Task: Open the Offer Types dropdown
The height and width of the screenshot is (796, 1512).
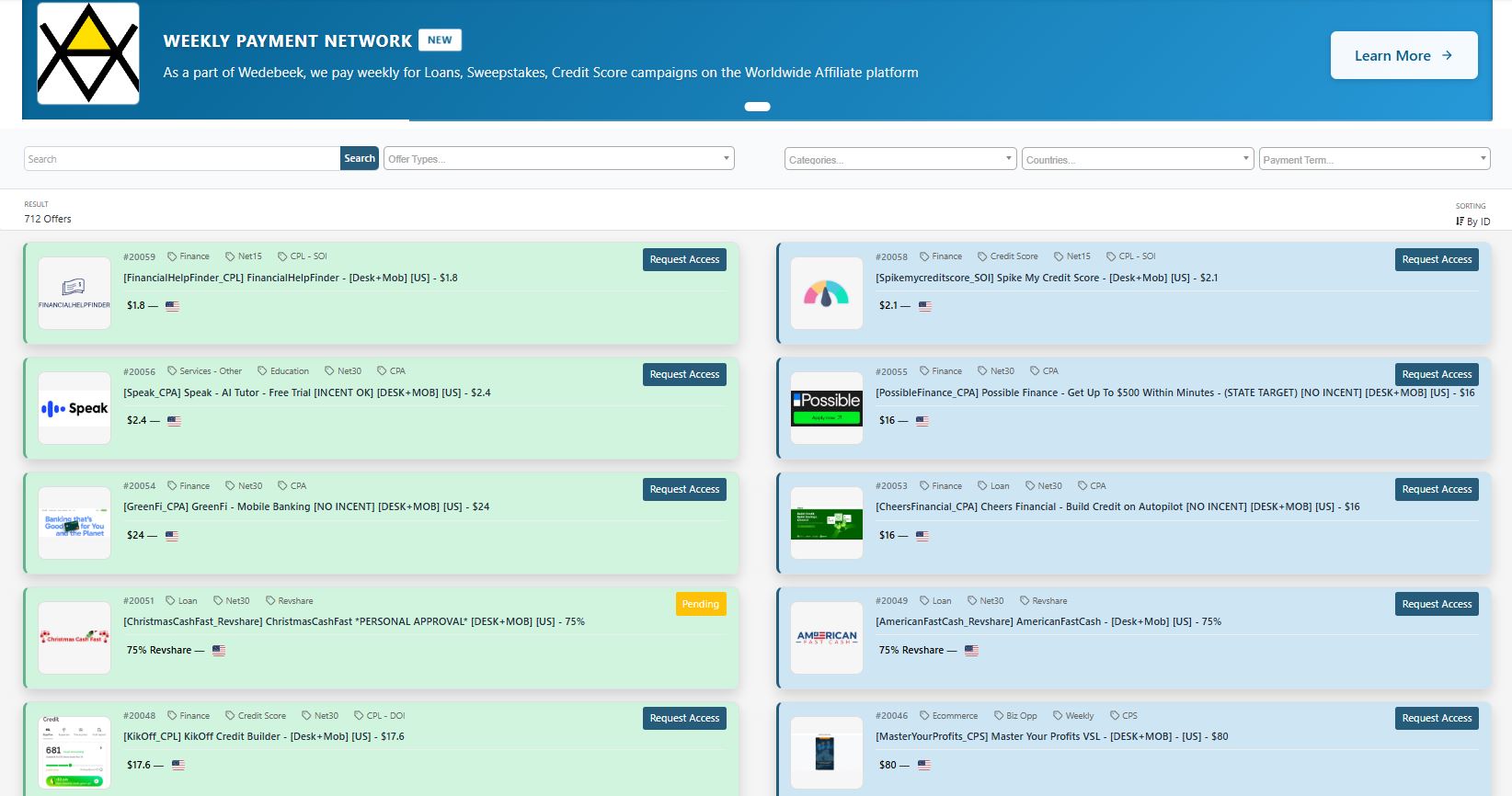Action: (559, 159)
